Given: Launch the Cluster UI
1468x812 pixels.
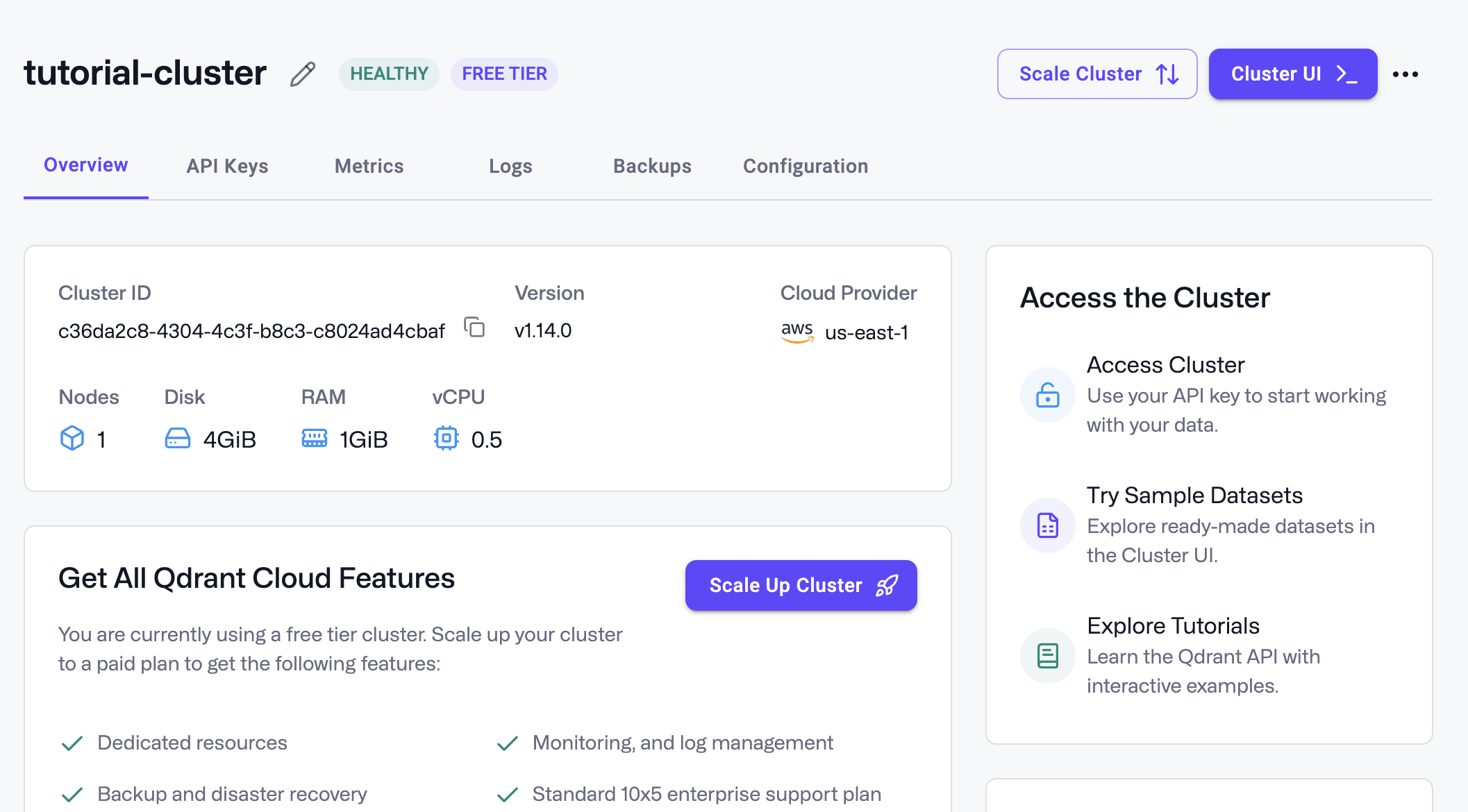Looking at the screenshot, I should (1292, 74).
